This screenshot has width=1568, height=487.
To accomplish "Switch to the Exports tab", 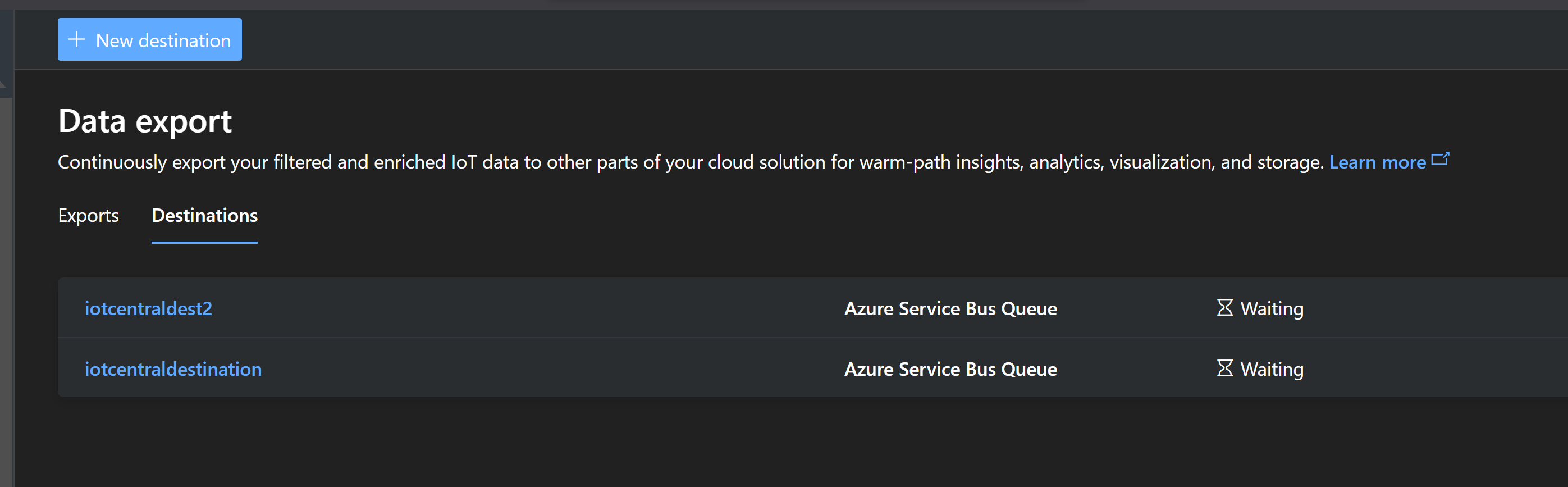I will coord(88,216).
